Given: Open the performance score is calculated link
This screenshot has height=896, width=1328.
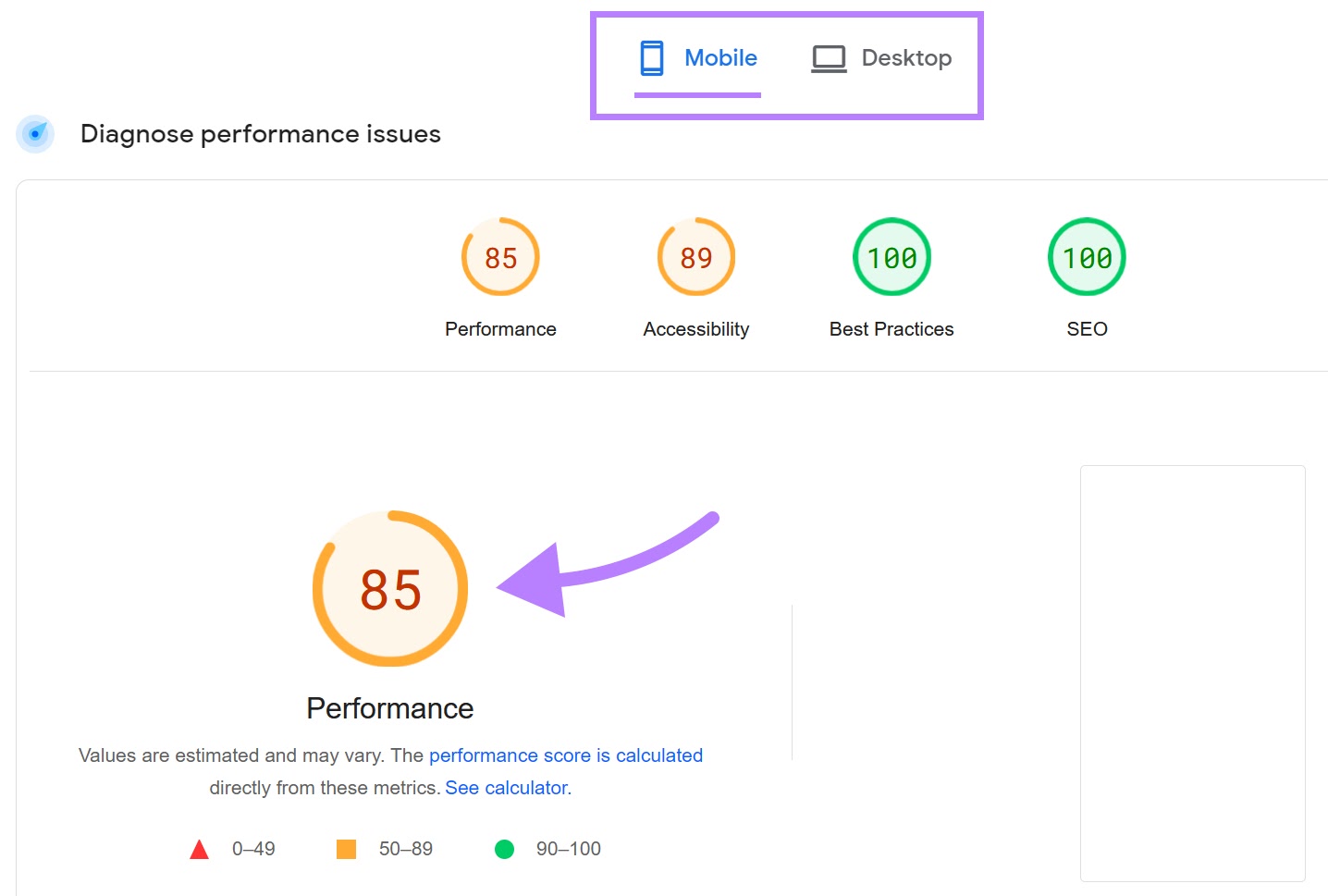Looking at the screenshot, I should (565, 755).
